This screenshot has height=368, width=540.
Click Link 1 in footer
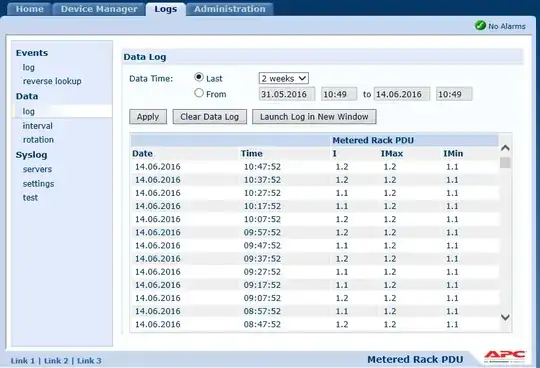pyautogui.click(x=23, y=361)
